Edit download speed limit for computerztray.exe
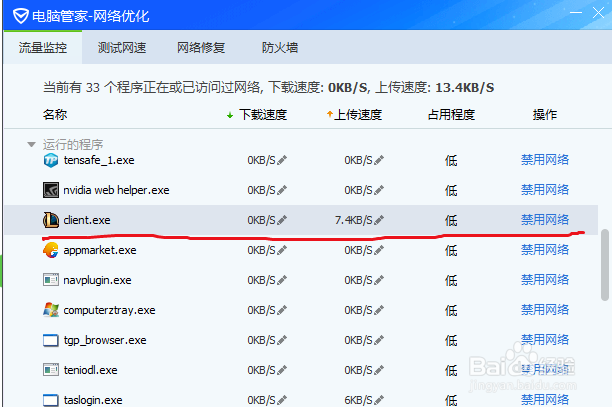This screenshot has height=407, width=612. click(x=282, y=310)
